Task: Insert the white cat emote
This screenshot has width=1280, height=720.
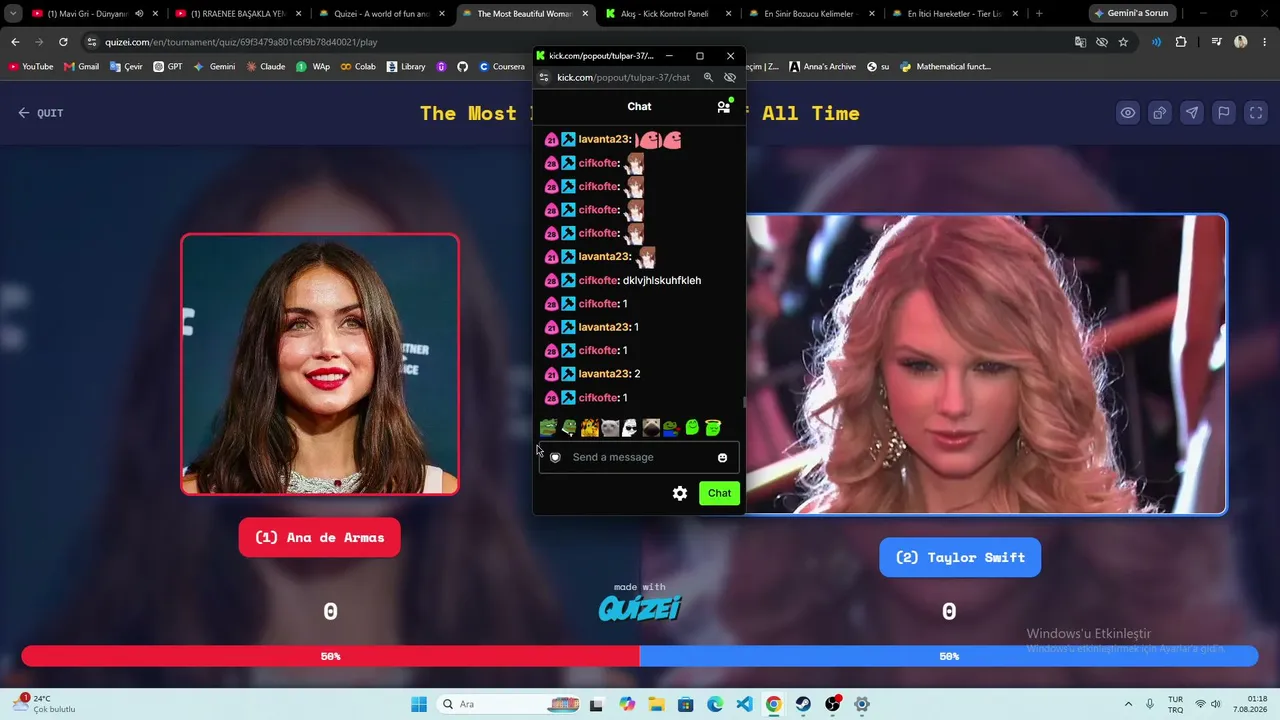Action: 610,428
